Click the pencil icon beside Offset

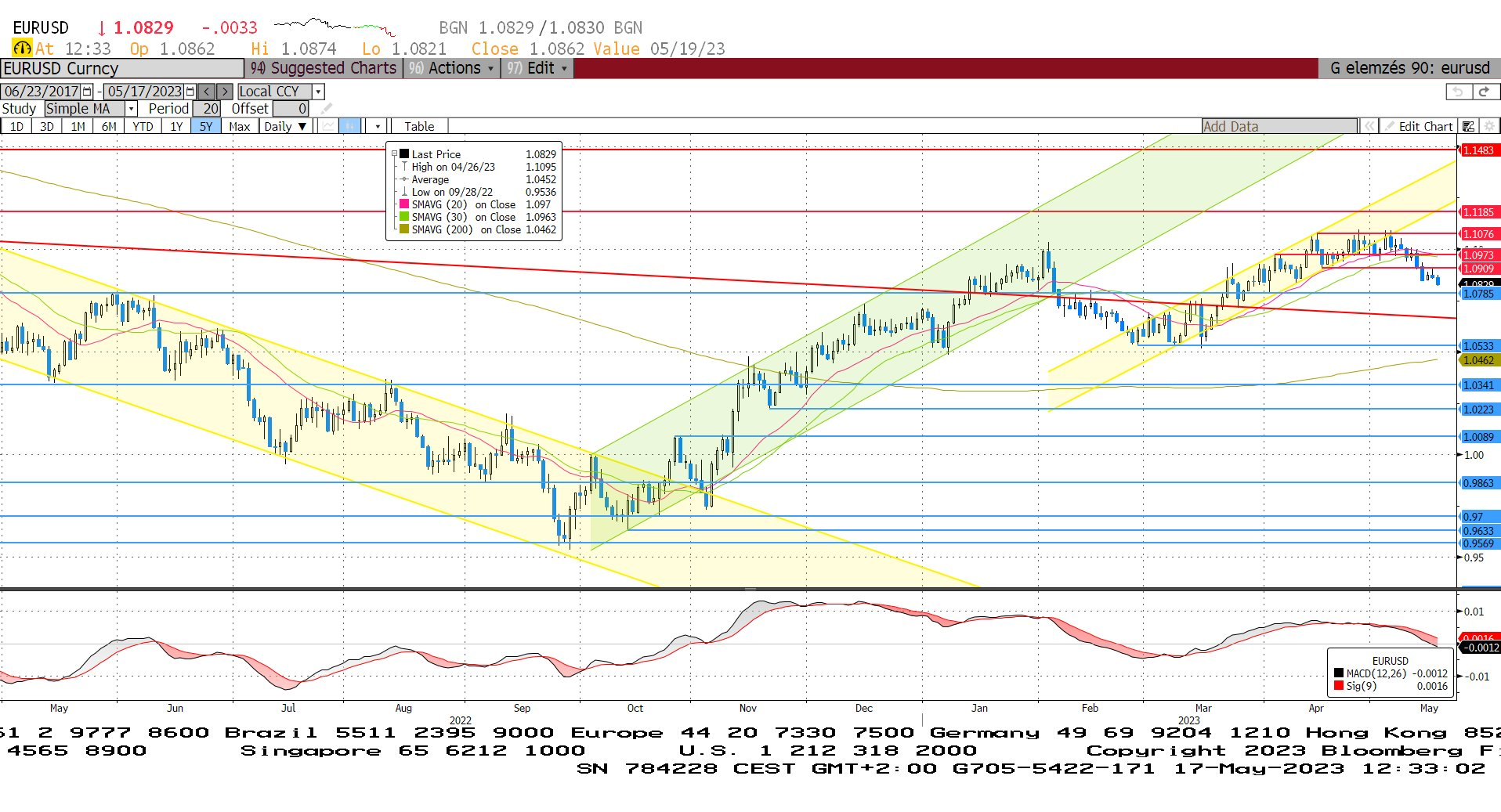coord(326,109)
